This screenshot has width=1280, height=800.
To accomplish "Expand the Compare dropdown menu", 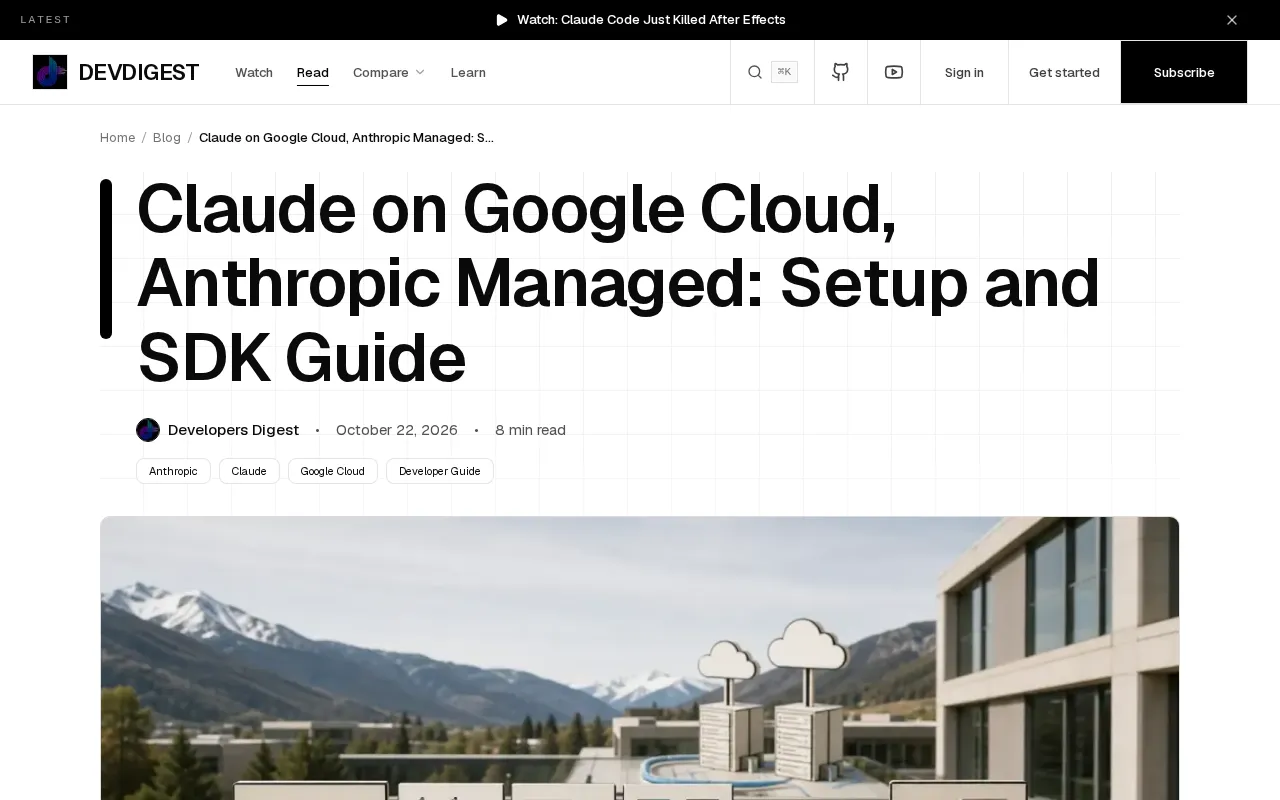I will pyautogui.click(x=389, y=72).
